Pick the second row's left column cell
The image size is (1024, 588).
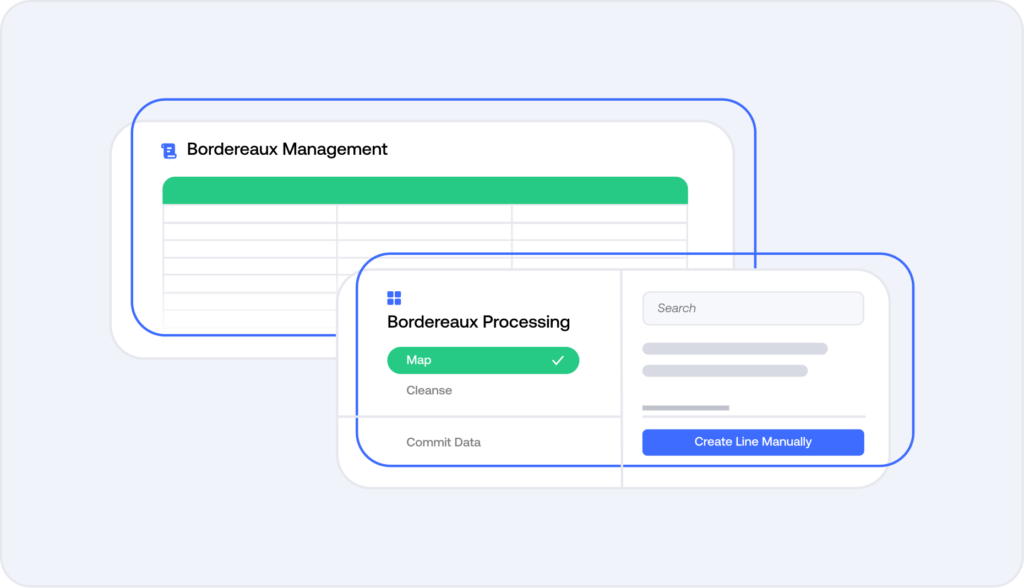coord(249,232)
